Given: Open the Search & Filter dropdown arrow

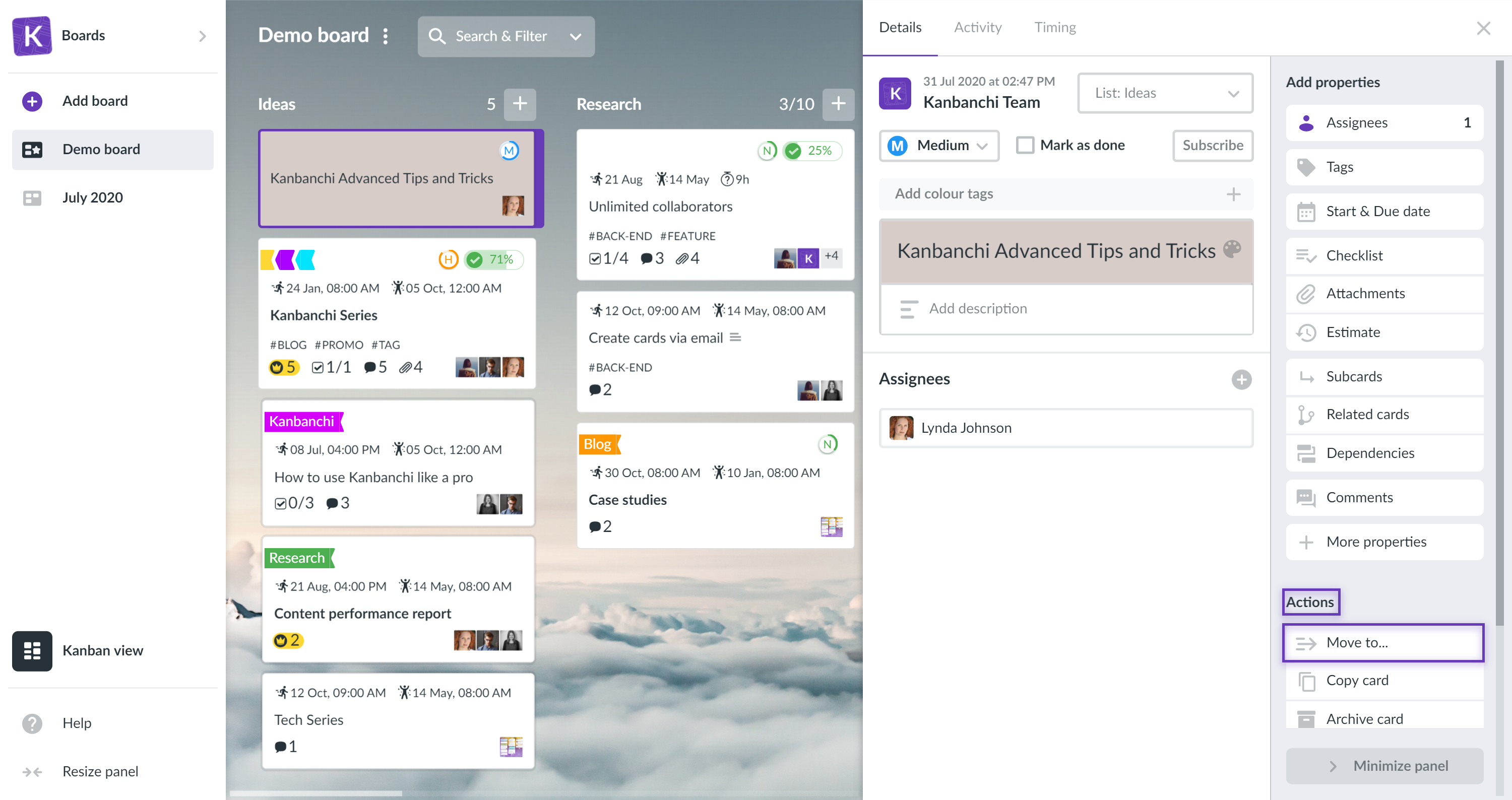Looking at the screenshot, I should (x=575, y=36).
